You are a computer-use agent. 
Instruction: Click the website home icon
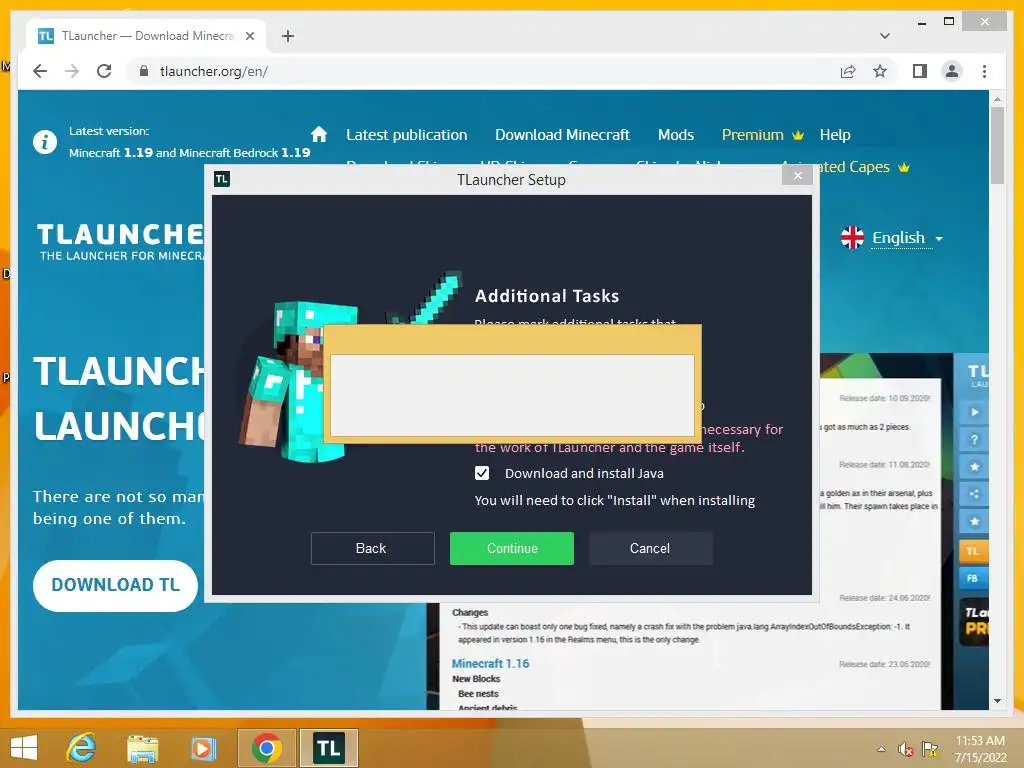coord(319,135)
